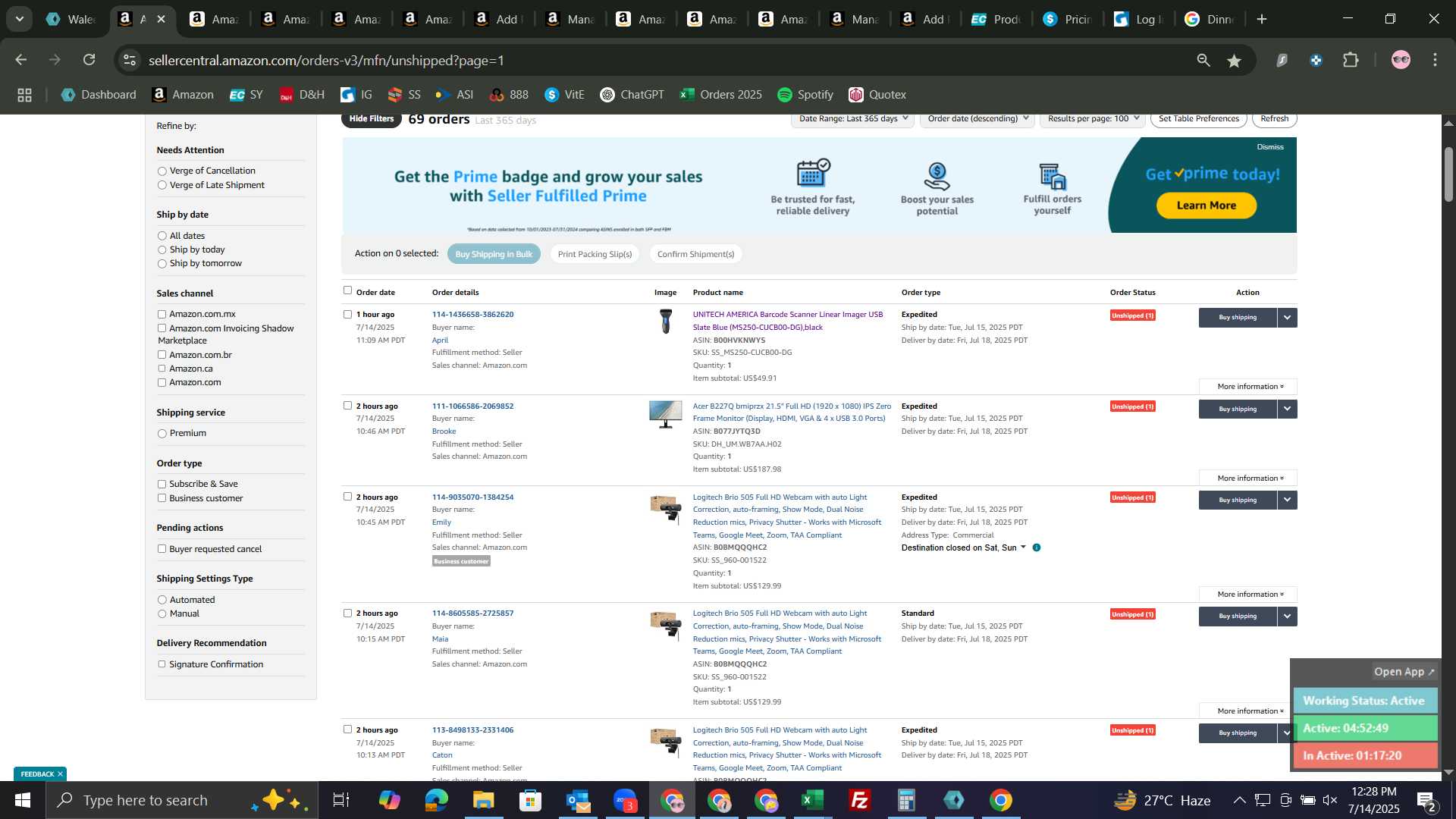Screen dimensions: 1456x819
Task: Open the Order date (descending) sort dropdown
Action: (x=977, y=119)
